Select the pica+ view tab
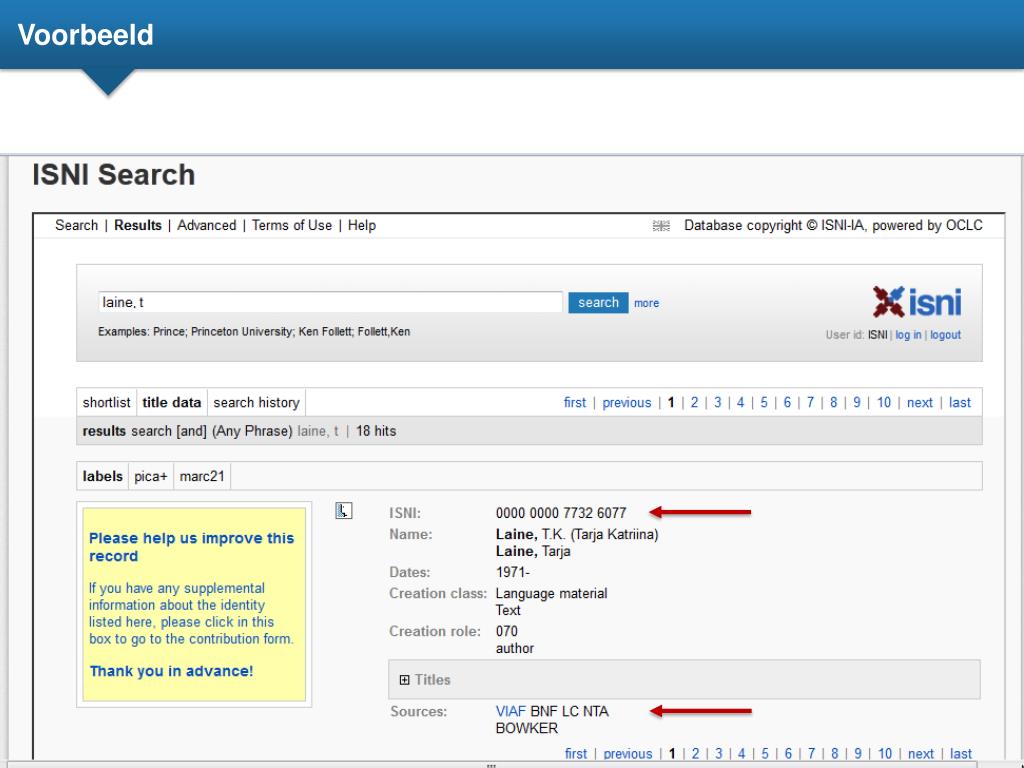 coord(151,476)
